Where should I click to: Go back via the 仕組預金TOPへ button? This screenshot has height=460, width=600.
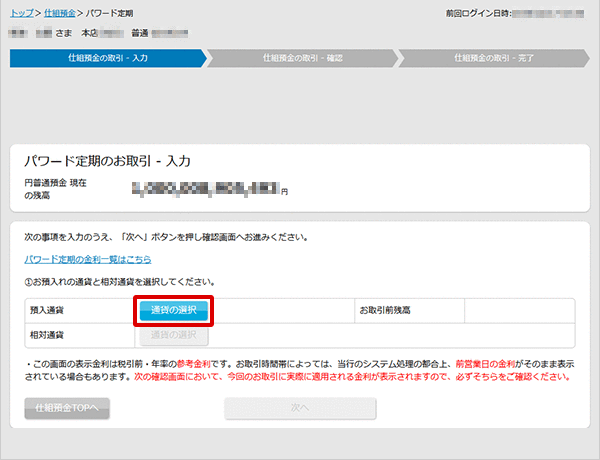tap(67, 408)
